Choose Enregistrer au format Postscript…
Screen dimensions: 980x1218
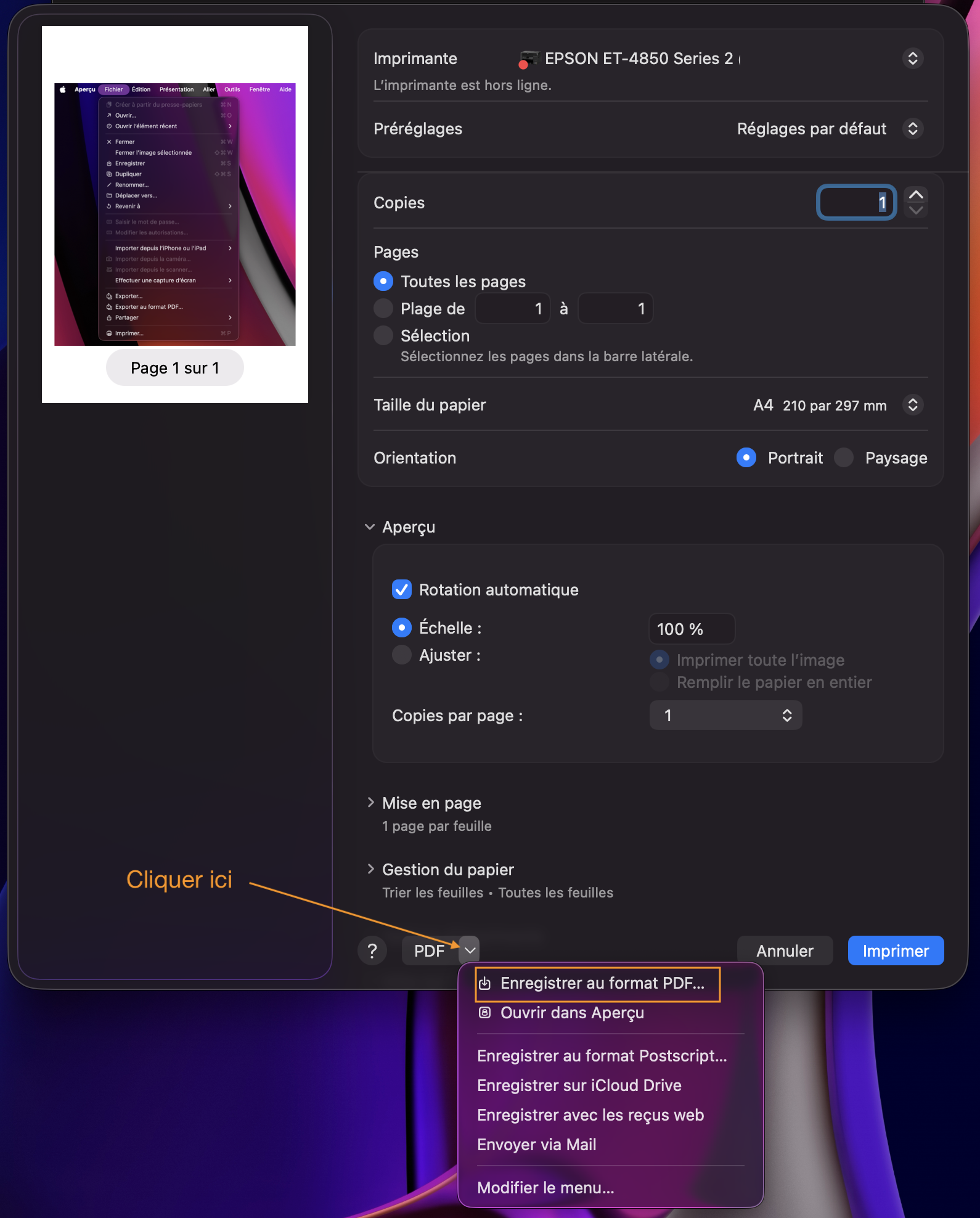pos(602,1056)
